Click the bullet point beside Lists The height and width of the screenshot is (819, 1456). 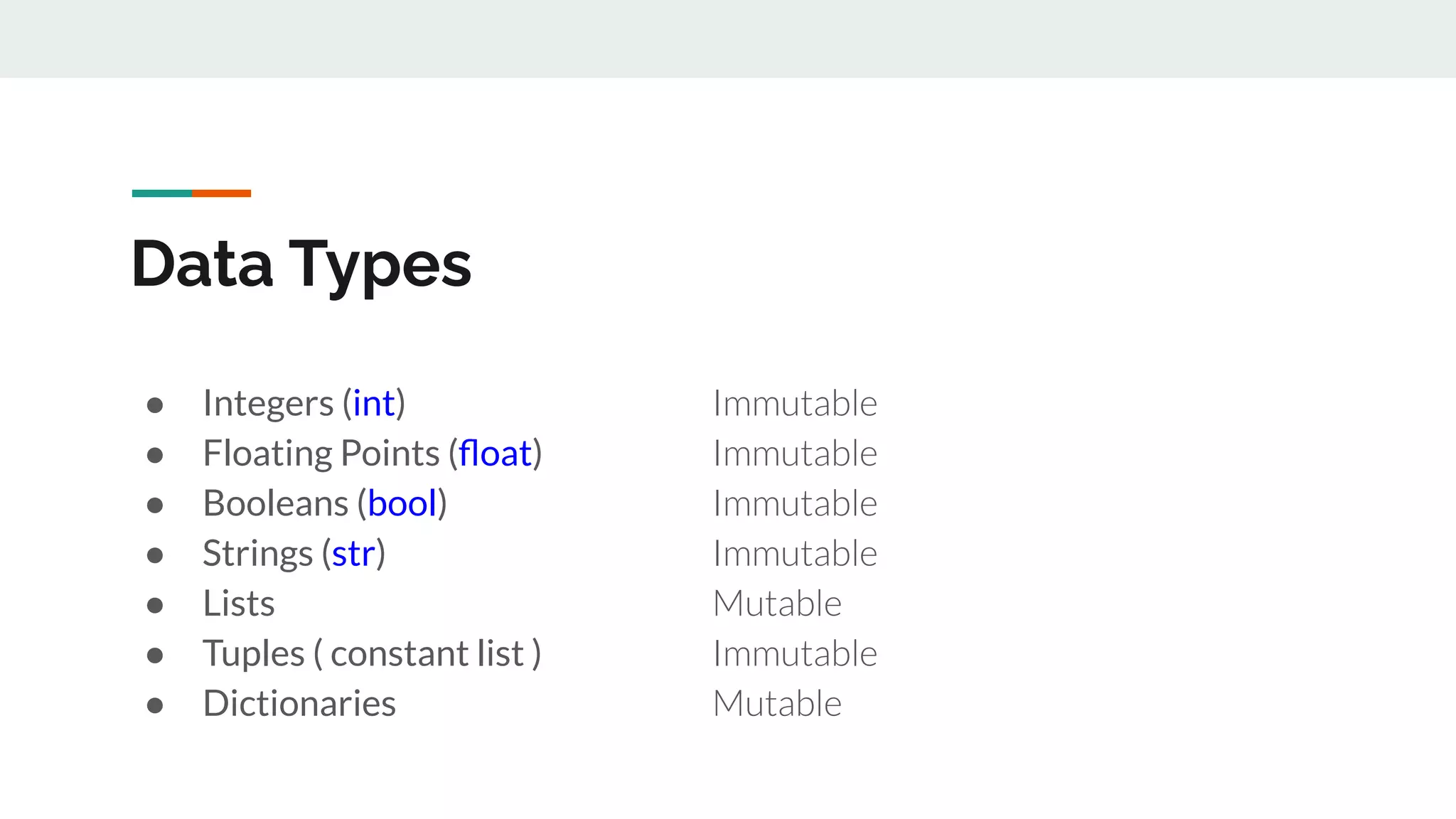coord(155,605)
